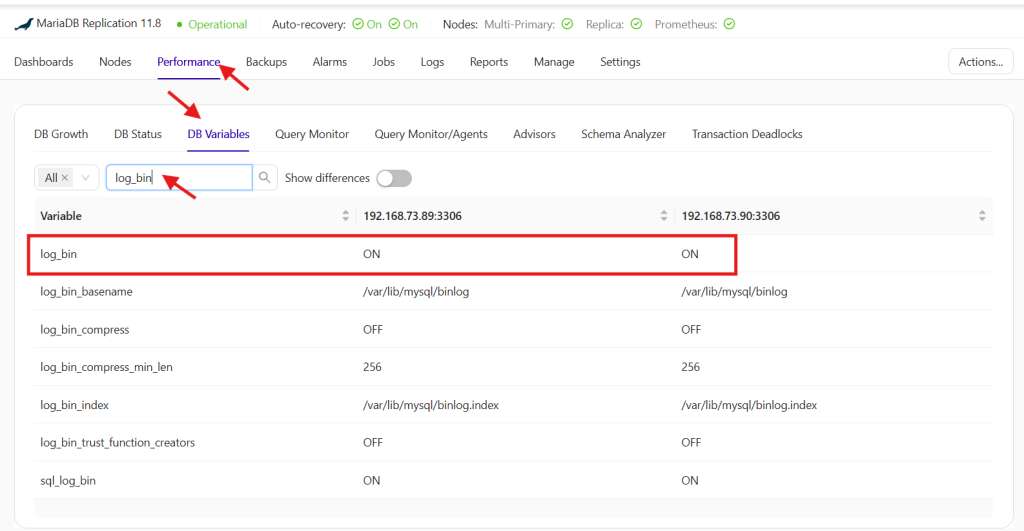The height and width of the screenshot is (531, 1024).
Task: Click the first Auto-recovery On check icon
Action: [358, 24]
